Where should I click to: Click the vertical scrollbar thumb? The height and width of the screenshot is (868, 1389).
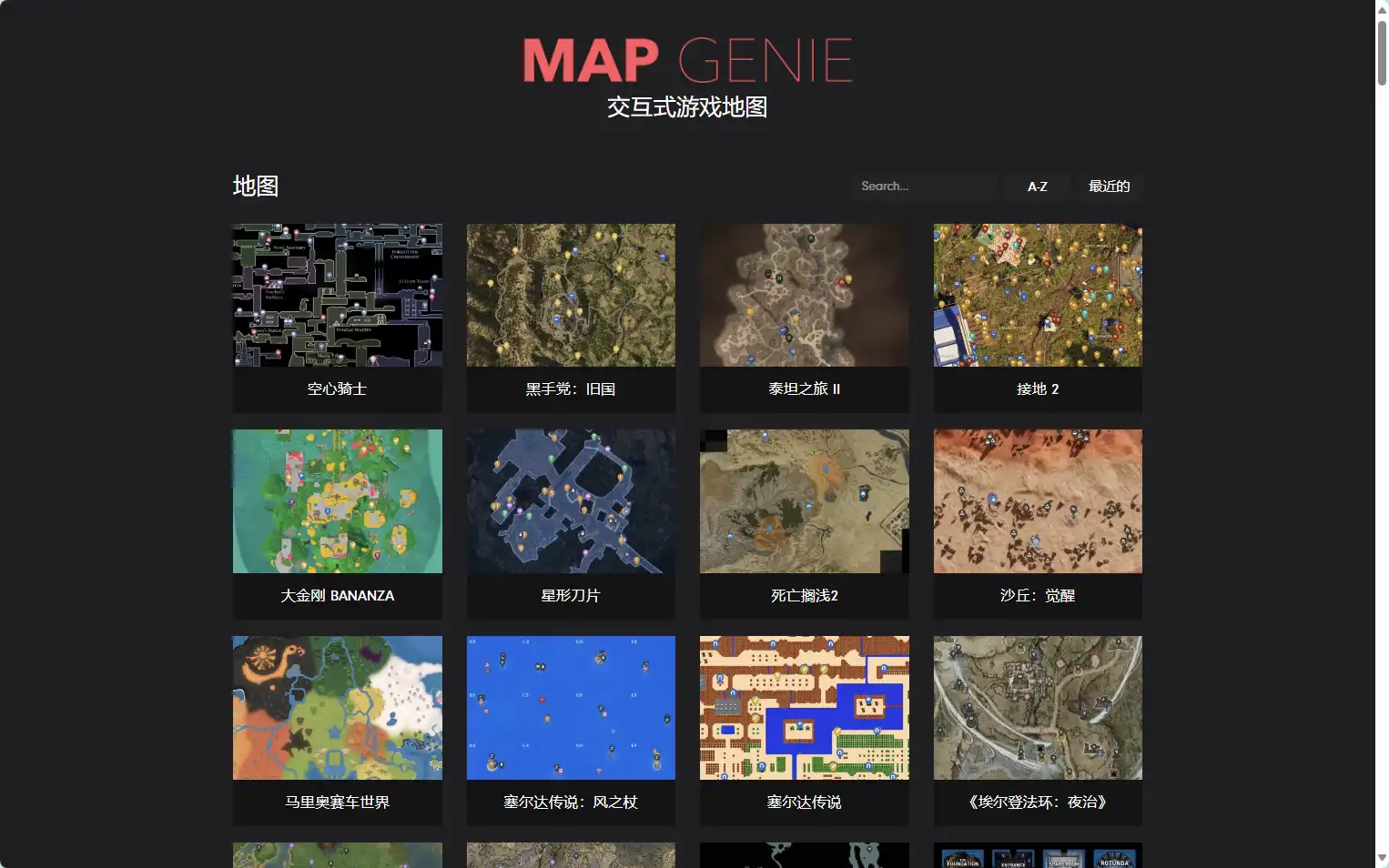(1382, 53)
